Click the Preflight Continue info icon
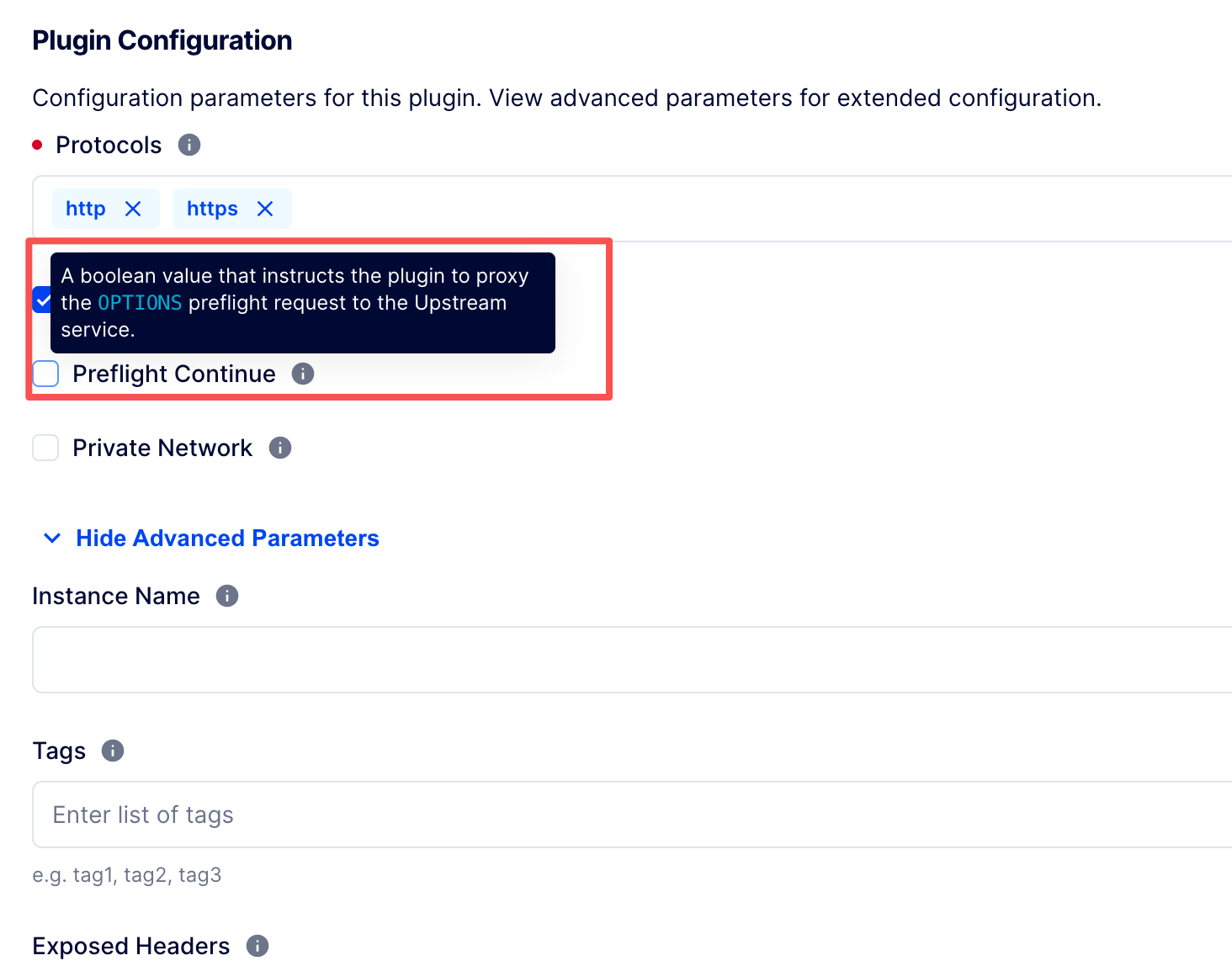The width and height of the screenshot is (1232, 966). pos(303,374)
